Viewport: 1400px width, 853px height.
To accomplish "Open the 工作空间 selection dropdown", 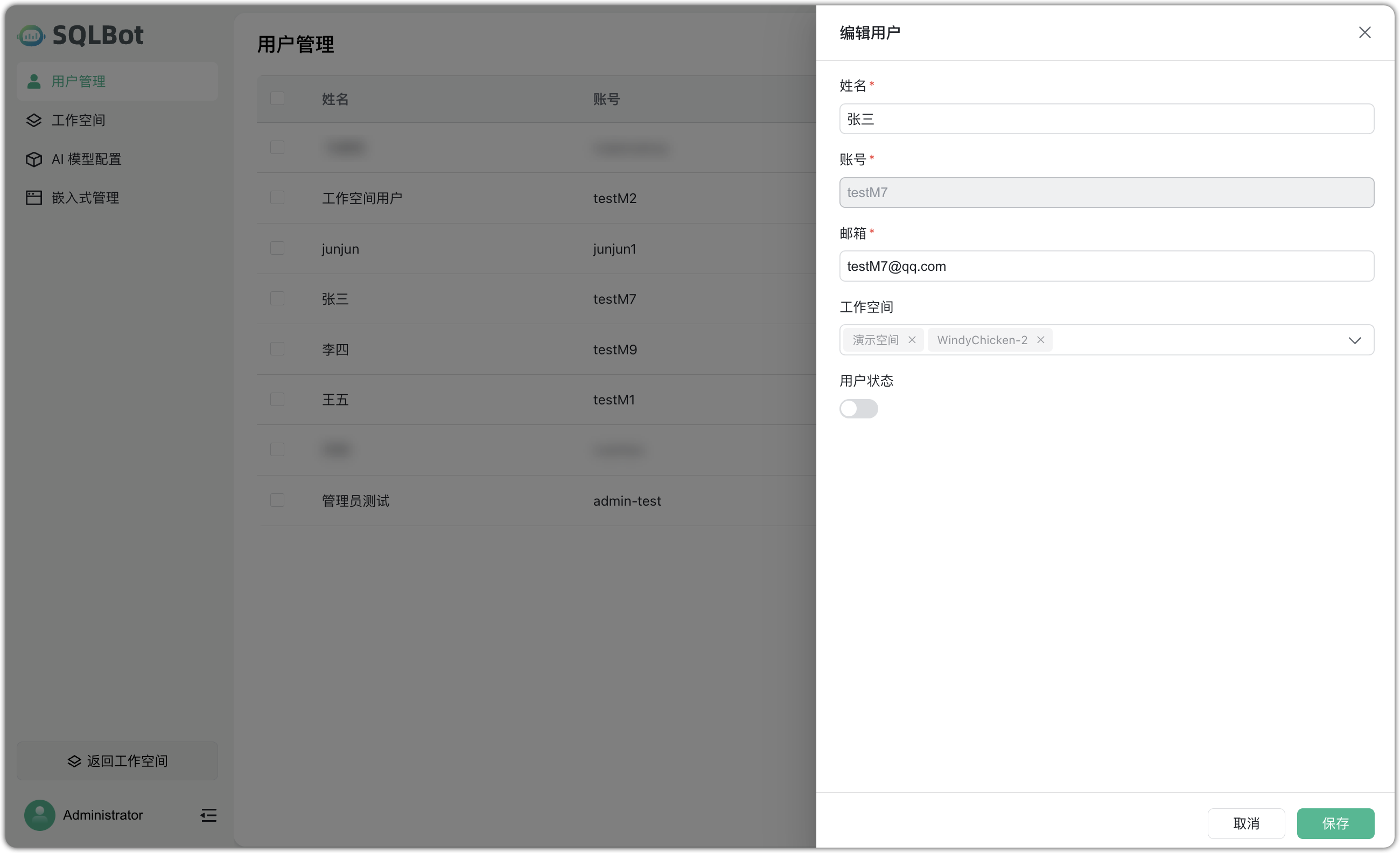I will pos(1356,340).
